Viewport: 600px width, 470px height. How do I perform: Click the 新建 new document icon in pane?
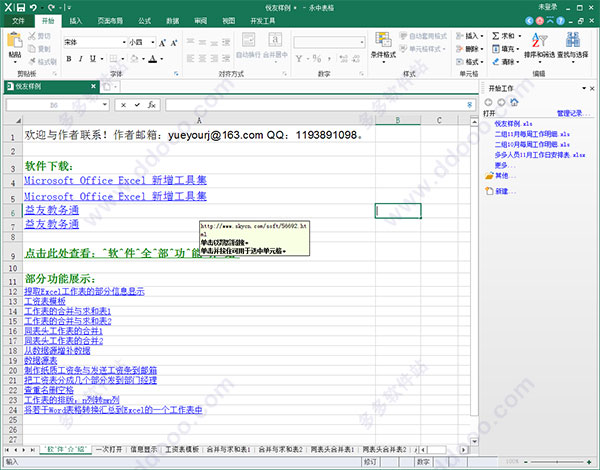pyautogui.click(x=489, y=191)
